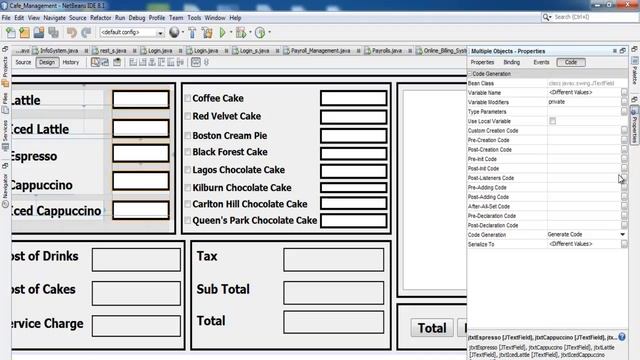Open the Properties tab in the Properties panel
640x360 pixels.
[482, 62]
